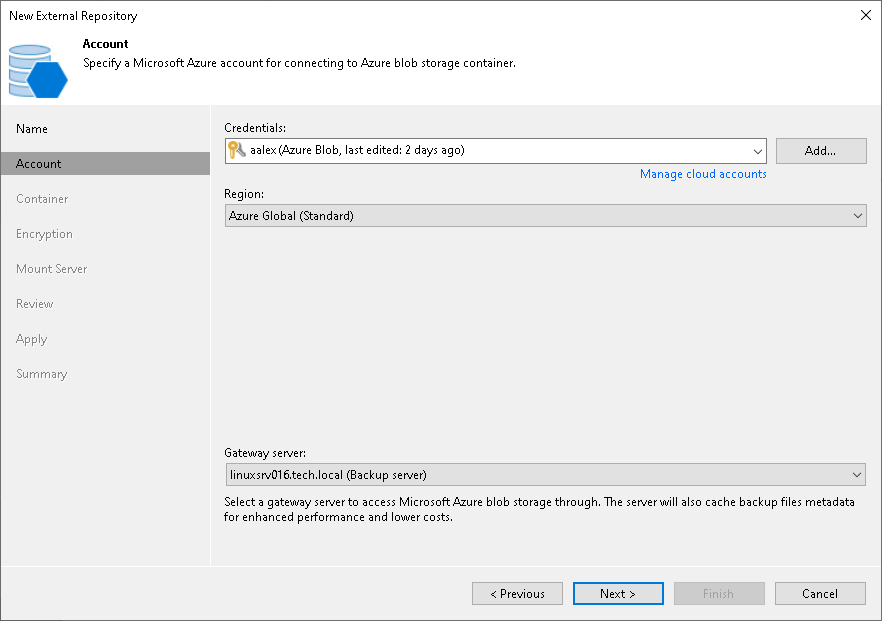The width and height of the screenshot is (882, 621).
Task: Select the Summary step in sidebar
Action: coord(42,374)
